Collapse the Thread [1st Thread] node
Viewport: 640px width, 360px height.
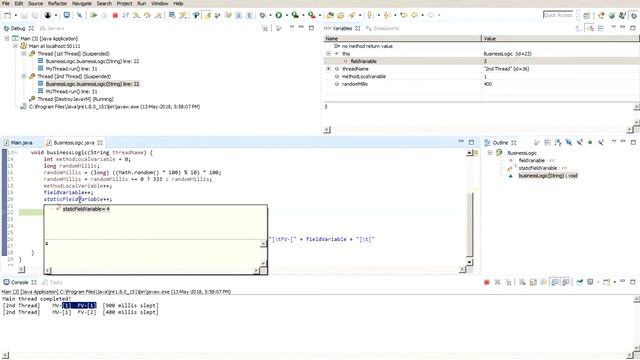point(24,53)
